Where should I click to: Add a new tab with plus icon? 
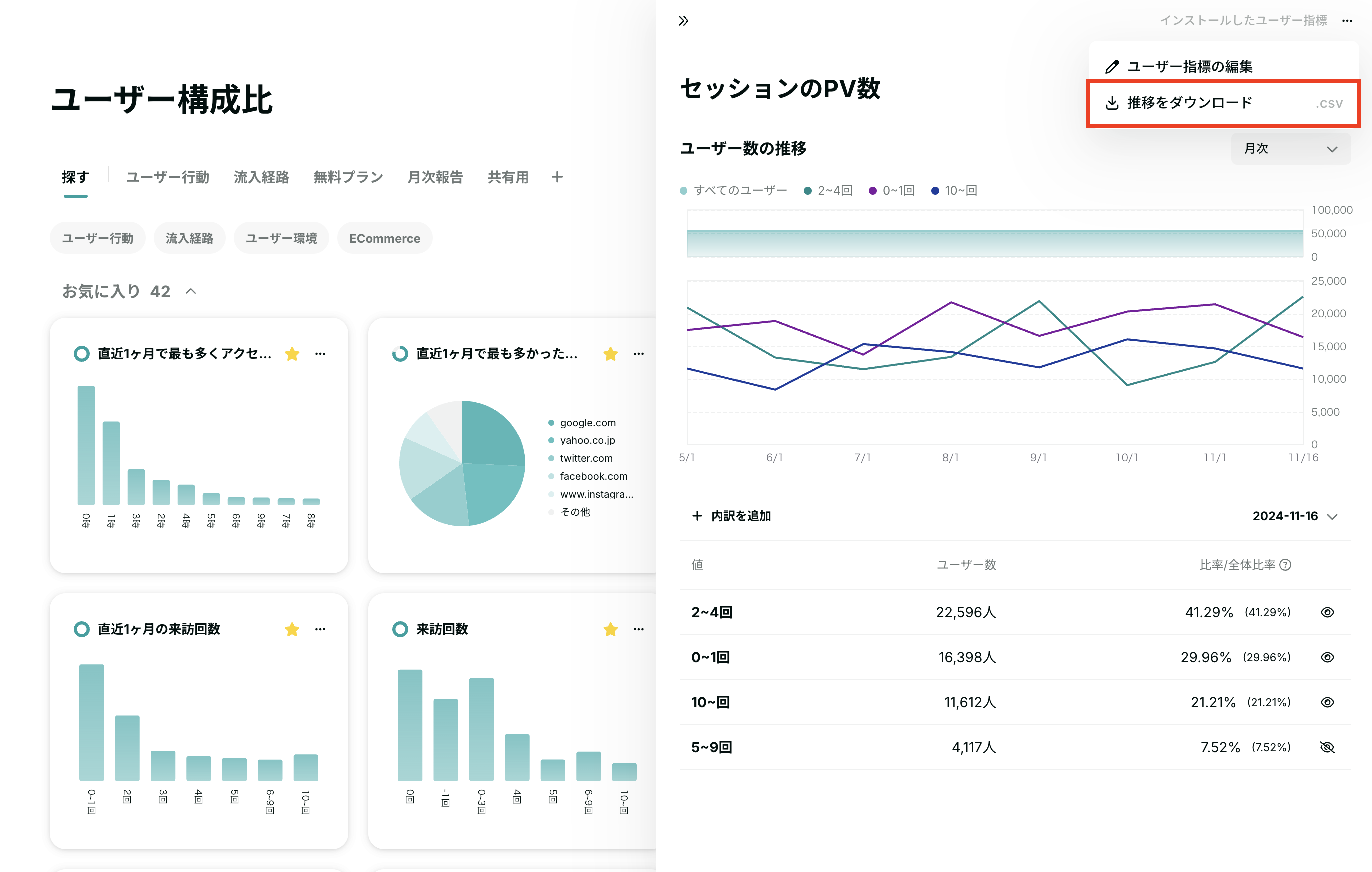pos(557,177)
